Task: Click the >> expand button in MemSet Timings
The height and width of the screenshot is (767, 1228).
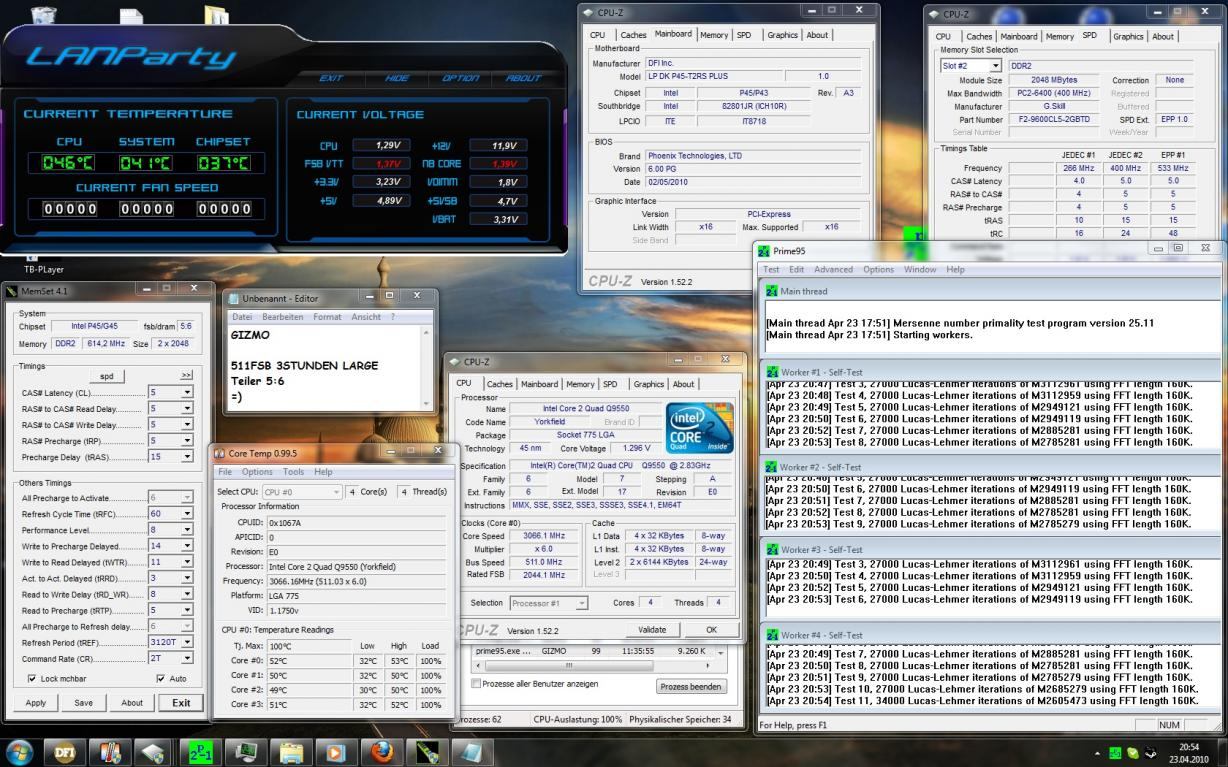Action: click(186, 376)
